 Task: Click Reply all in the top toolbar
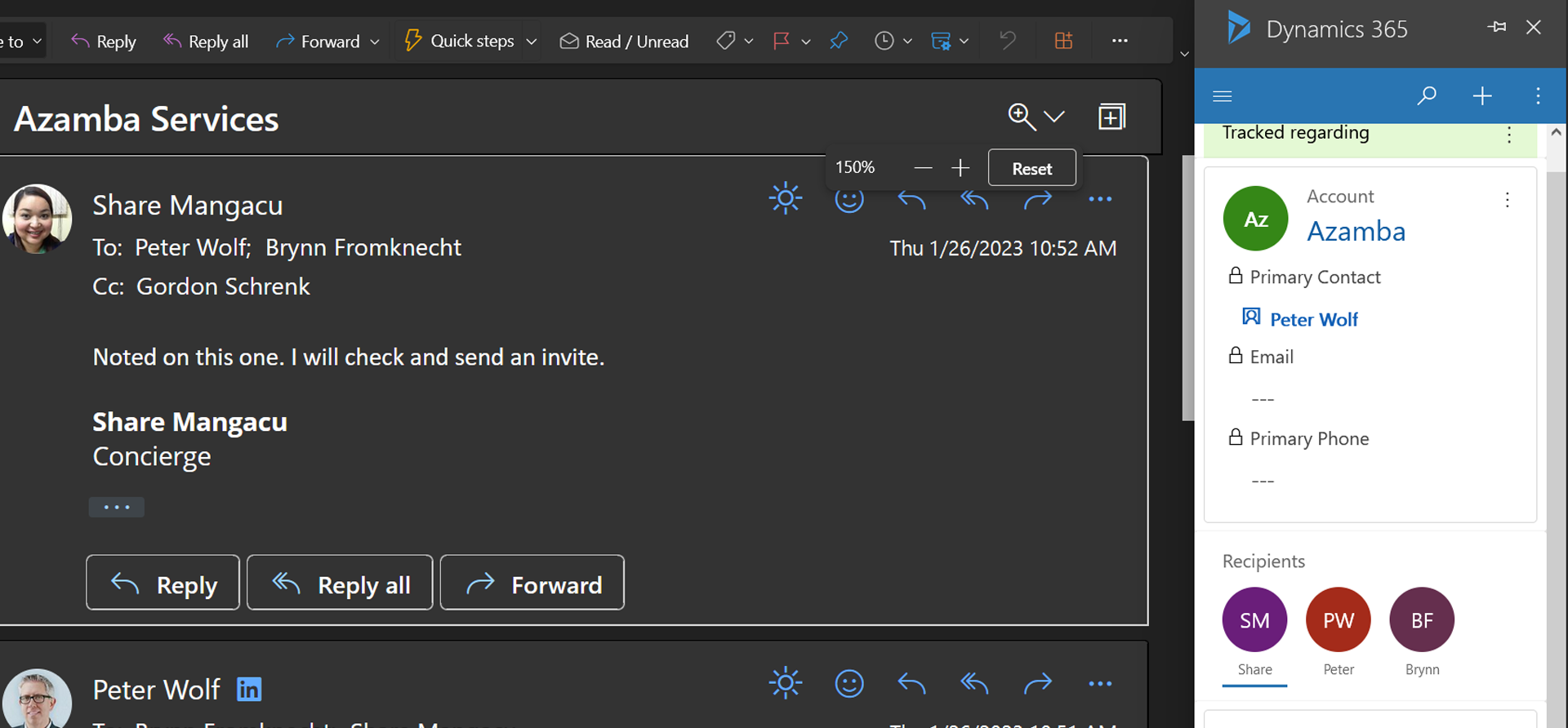(x=206, y=41)
